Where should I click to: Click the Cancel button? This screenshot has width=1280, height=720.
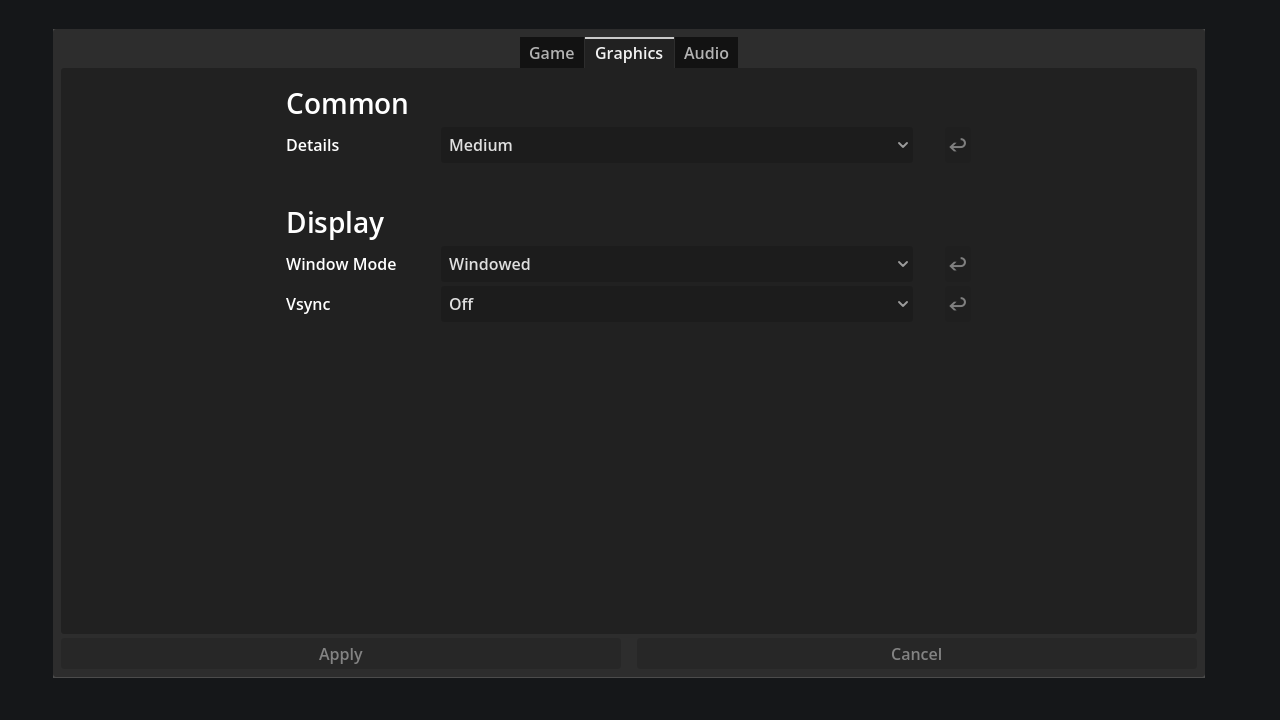(x=917, y=654)
